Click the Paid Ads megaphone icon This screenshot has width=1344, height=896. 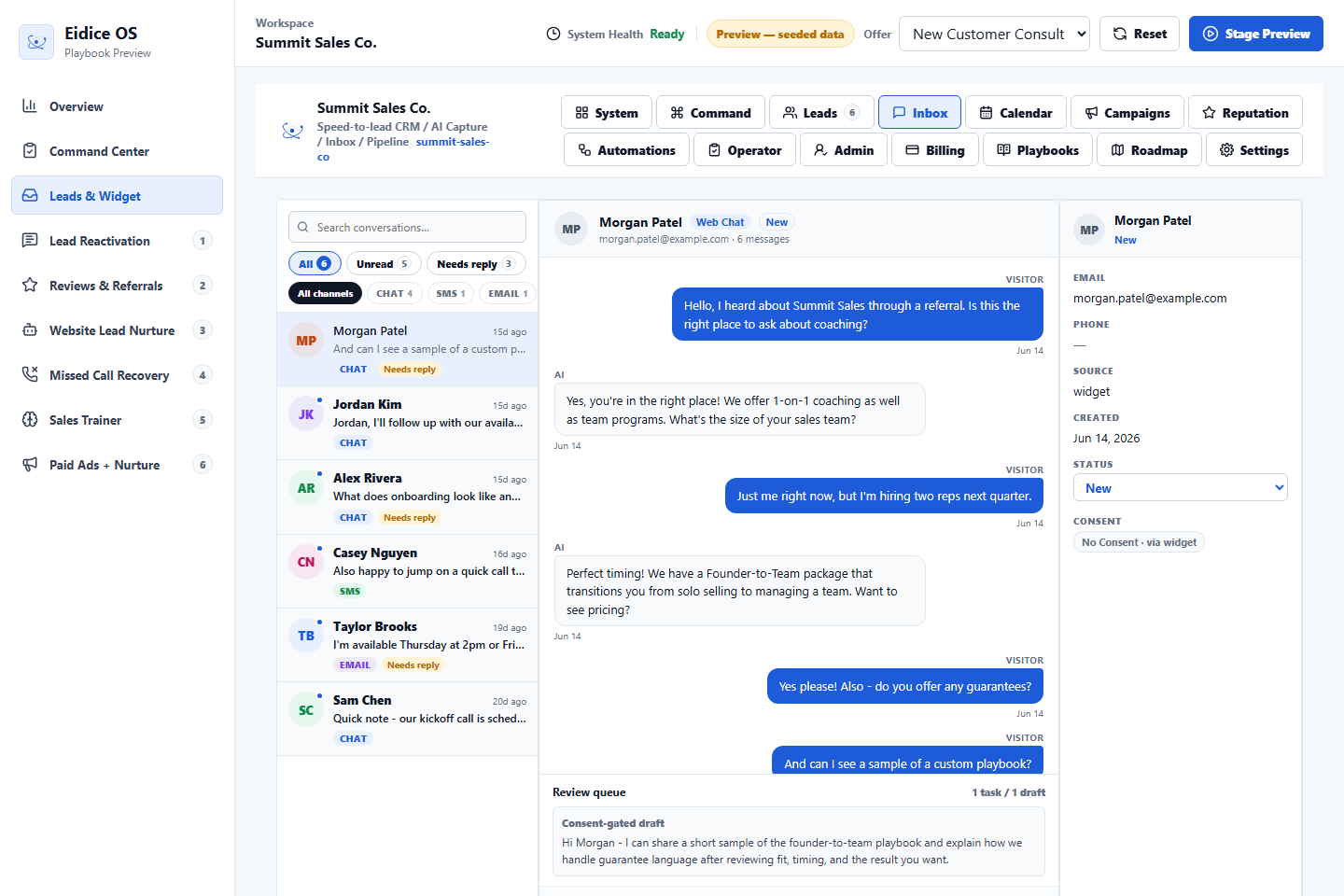tap(30, 465)
